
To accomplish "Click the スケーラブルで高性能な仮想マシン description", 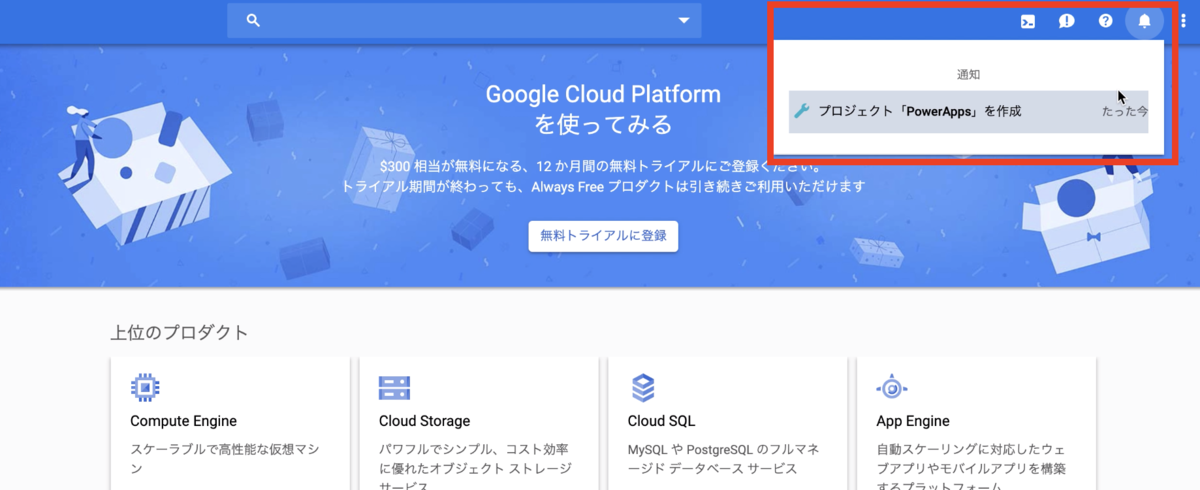I will coord(225,459).
